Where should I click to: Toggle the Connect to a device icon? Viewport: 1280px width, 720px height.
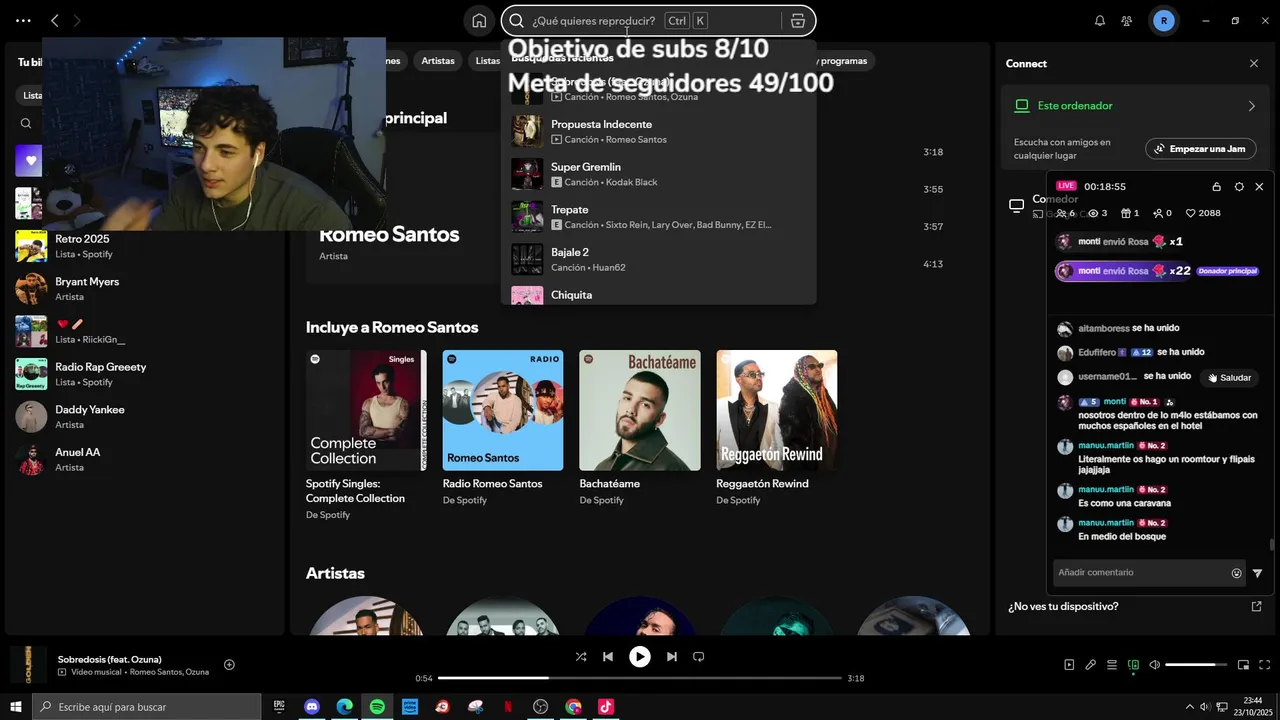click(1133, 664)
